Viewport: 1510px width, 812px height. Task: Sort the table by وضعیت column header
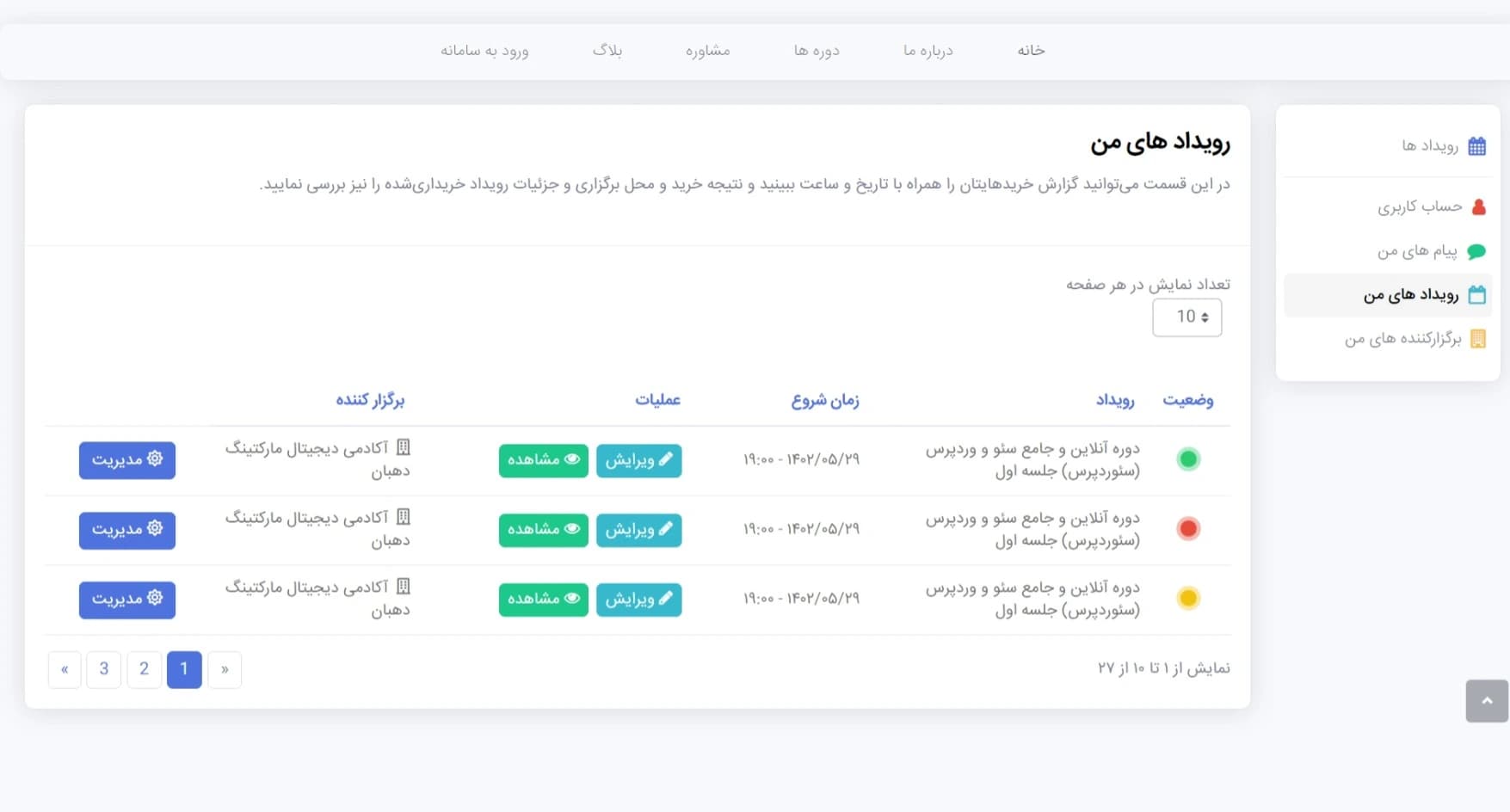[1187, 400]
